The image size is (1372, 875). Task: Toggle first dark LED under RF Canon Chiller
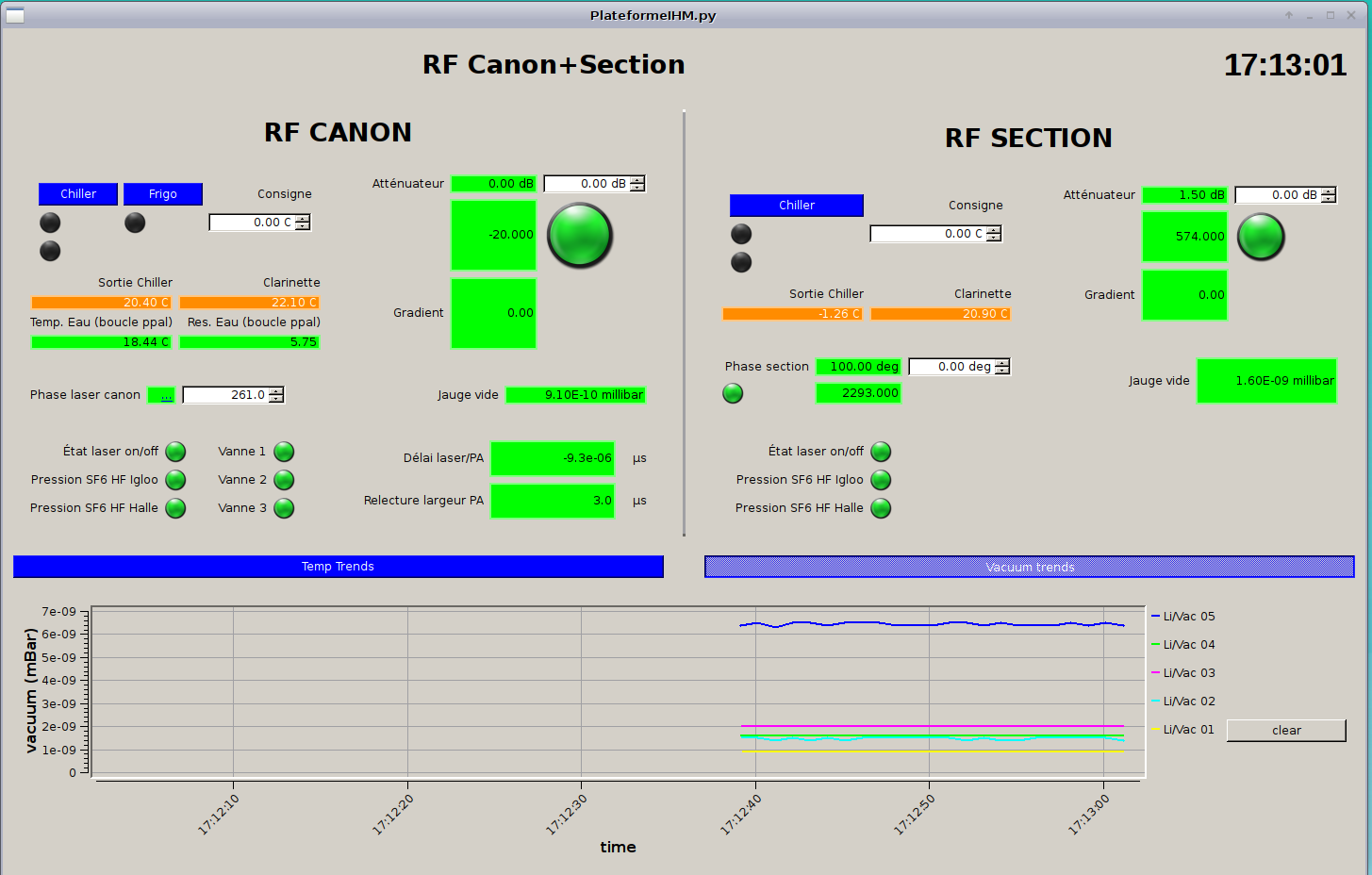pos(50,223)
